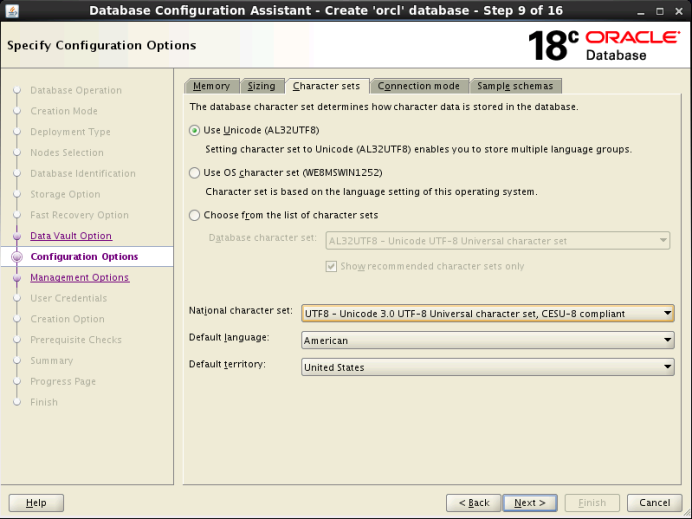Viewport: 692px width, 519px height.
Task: Click the Finish step label in sidebar
Action: [44, 402]
